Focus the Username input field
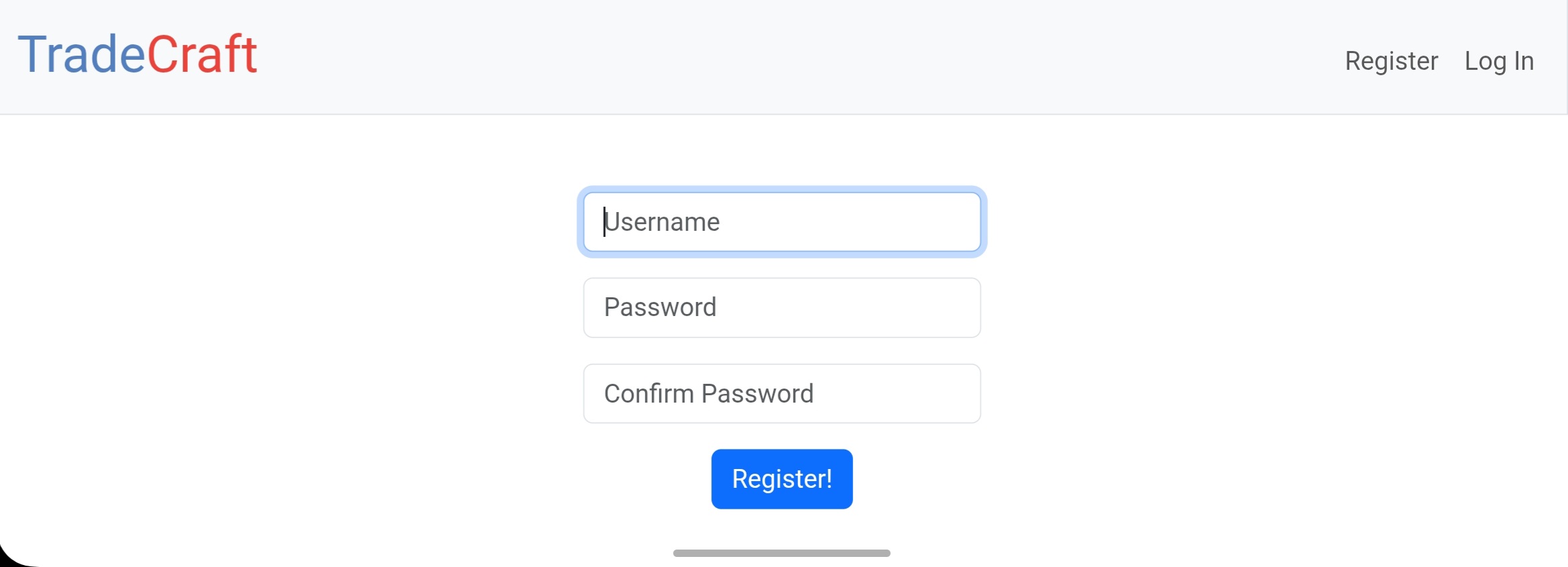 coord(781,222)
